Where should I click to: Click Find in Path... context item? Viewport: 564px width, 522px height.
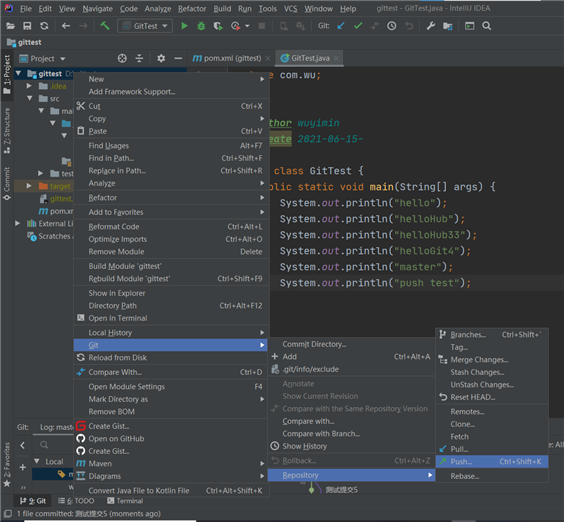[x=171, y=158]
